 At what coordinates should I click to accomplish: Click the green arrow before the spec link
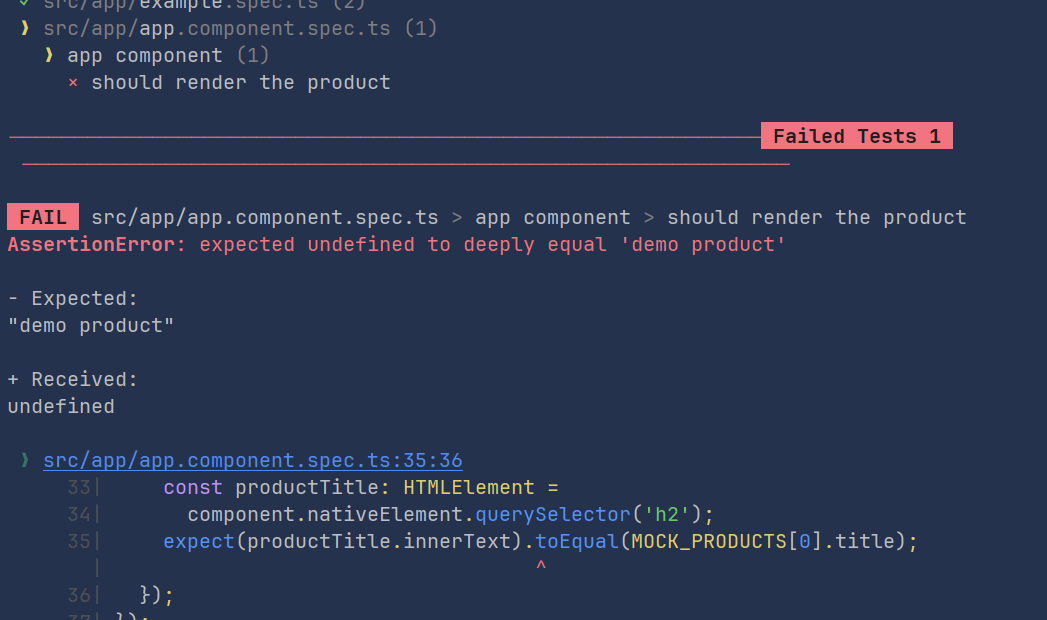point(25,460)
